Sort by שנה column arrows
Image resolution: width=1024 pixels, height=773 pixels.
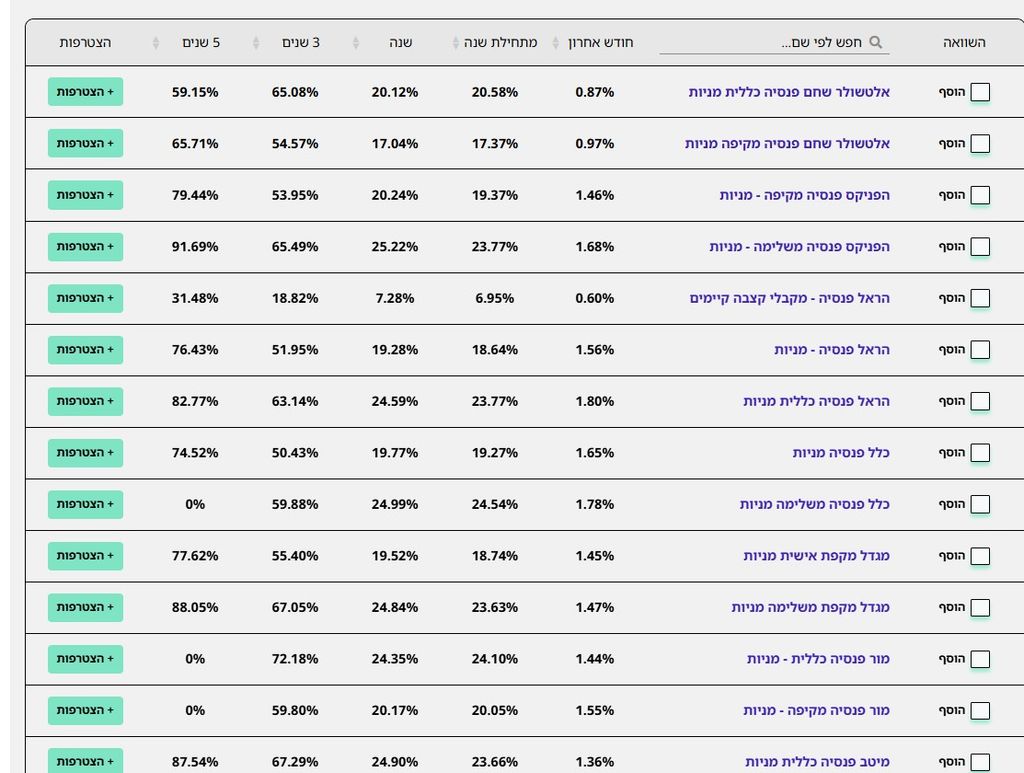[356, 42]
